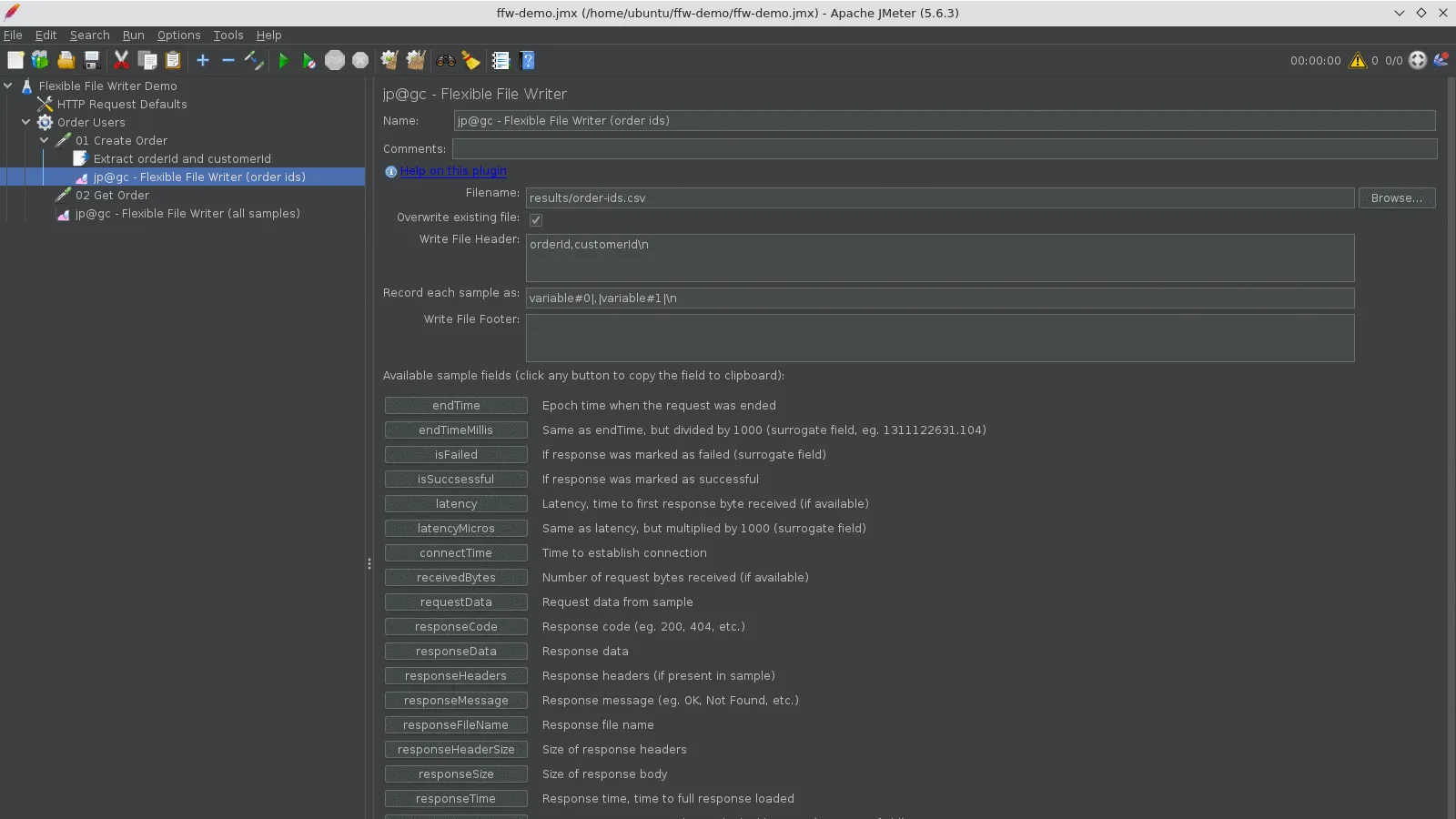Create a new test plan via toolbar
Screen dimensions: 1456x819
coord(15,61)
